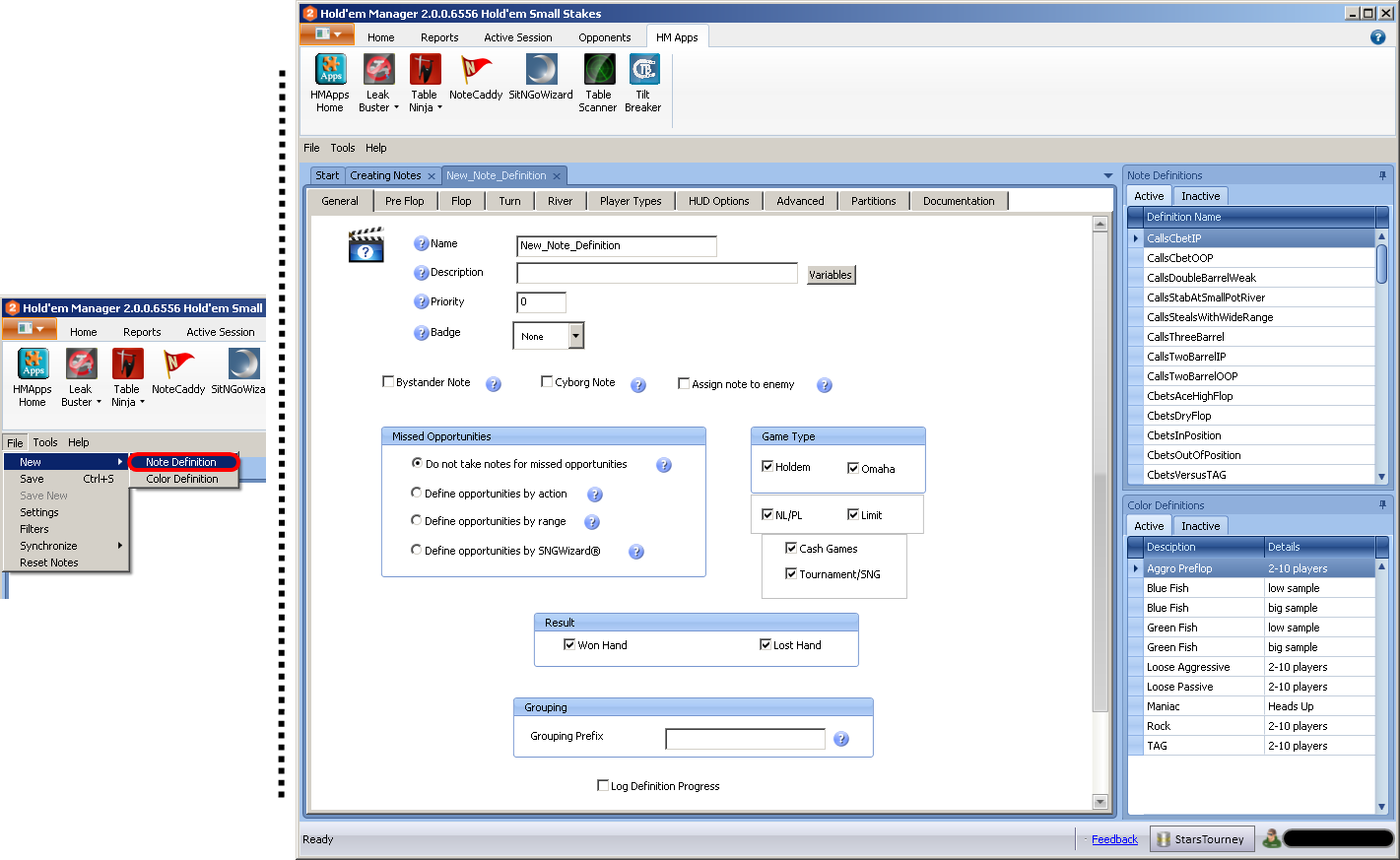Open Table Ninja in main window ribbon
This screenshot has width=1400, height=860.
point(425,84)
